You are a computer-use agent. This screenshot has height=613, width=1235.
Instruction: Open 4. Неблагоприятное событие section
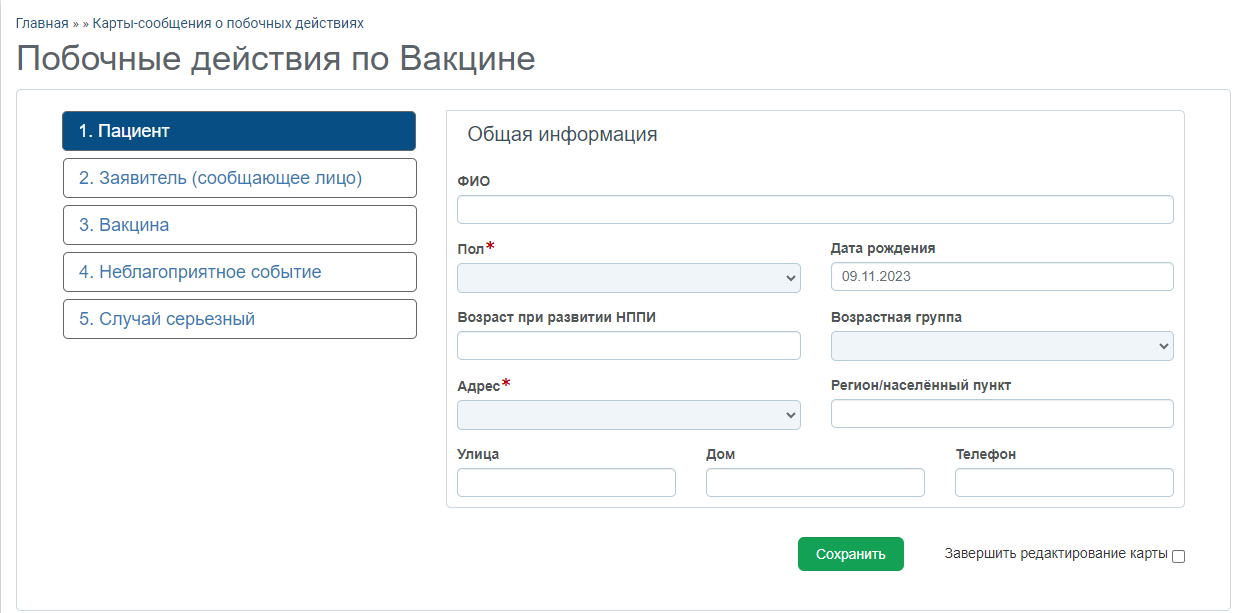tap(239, 272)
